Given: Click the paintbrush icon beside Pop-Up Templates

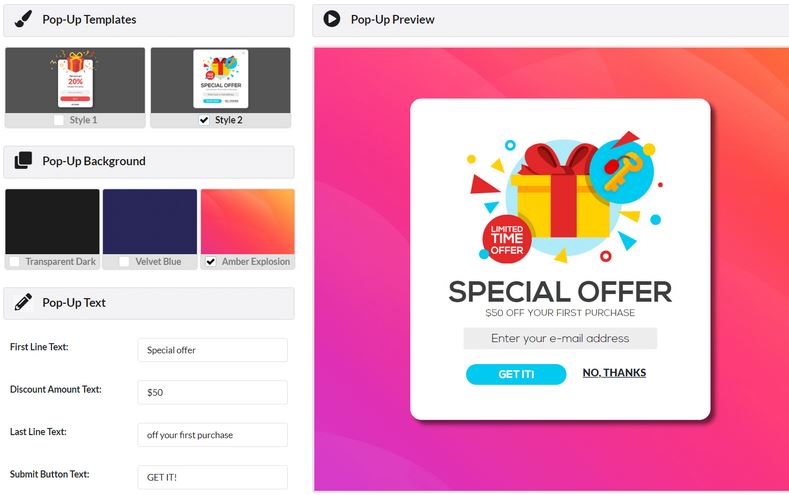Looking at the screenshot, I should (23, 20).
